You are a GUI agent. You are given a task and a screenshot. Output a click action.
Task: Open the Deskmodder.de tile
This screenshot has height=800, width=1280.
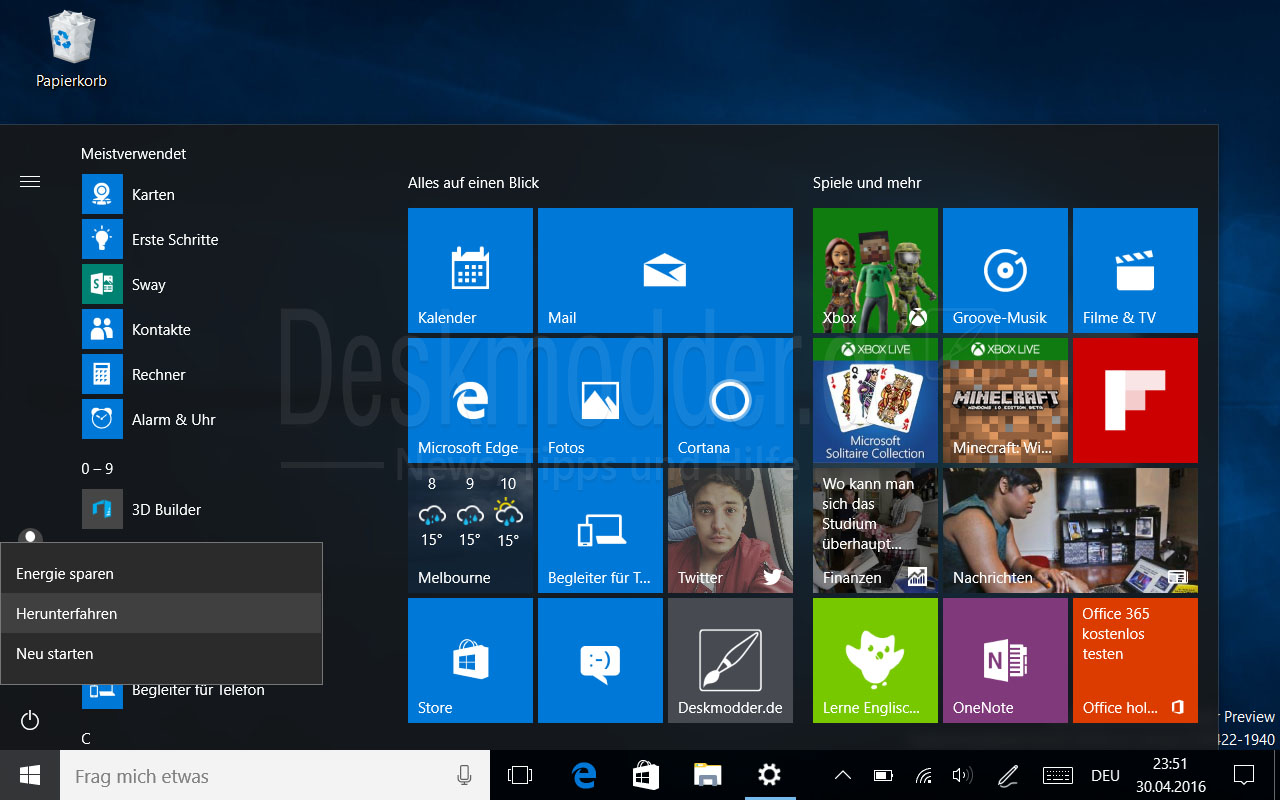(x=730, y=660)
